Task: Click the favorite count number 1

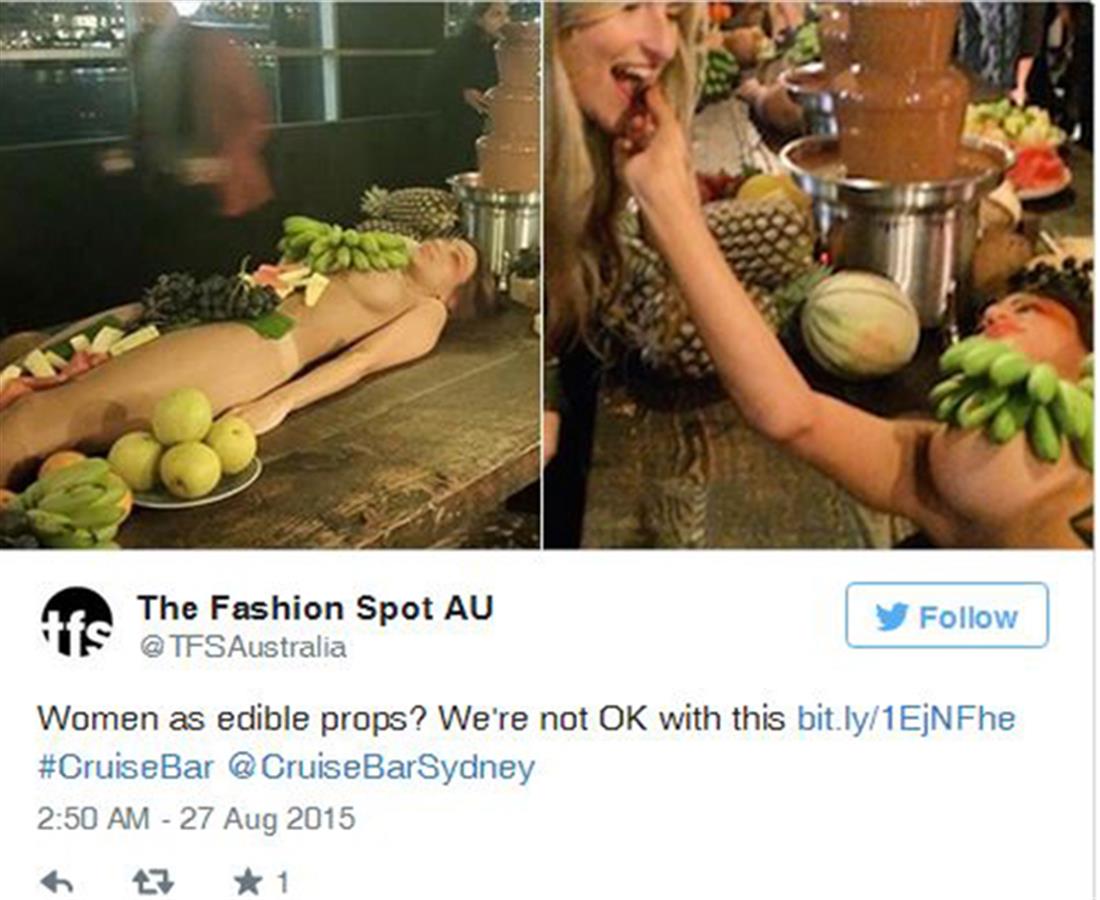Action: point(282,882)
